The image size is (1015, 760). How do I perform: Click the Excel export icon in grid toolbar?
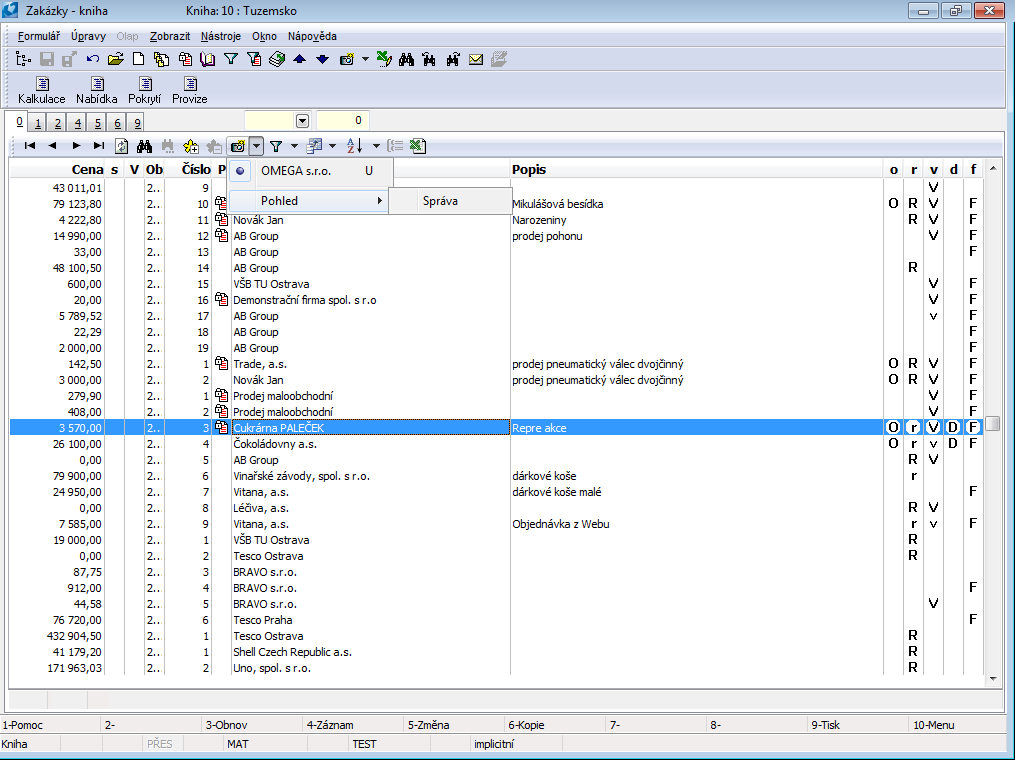click(417, 146)
